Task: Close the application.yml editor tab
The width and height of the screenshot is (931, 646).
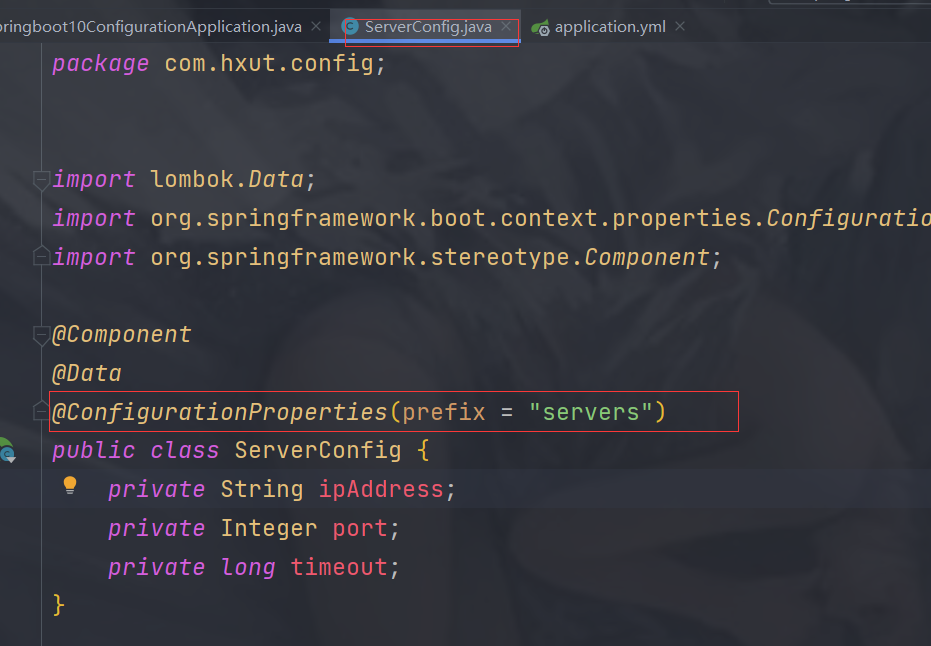Action: (x=680, y=27)
